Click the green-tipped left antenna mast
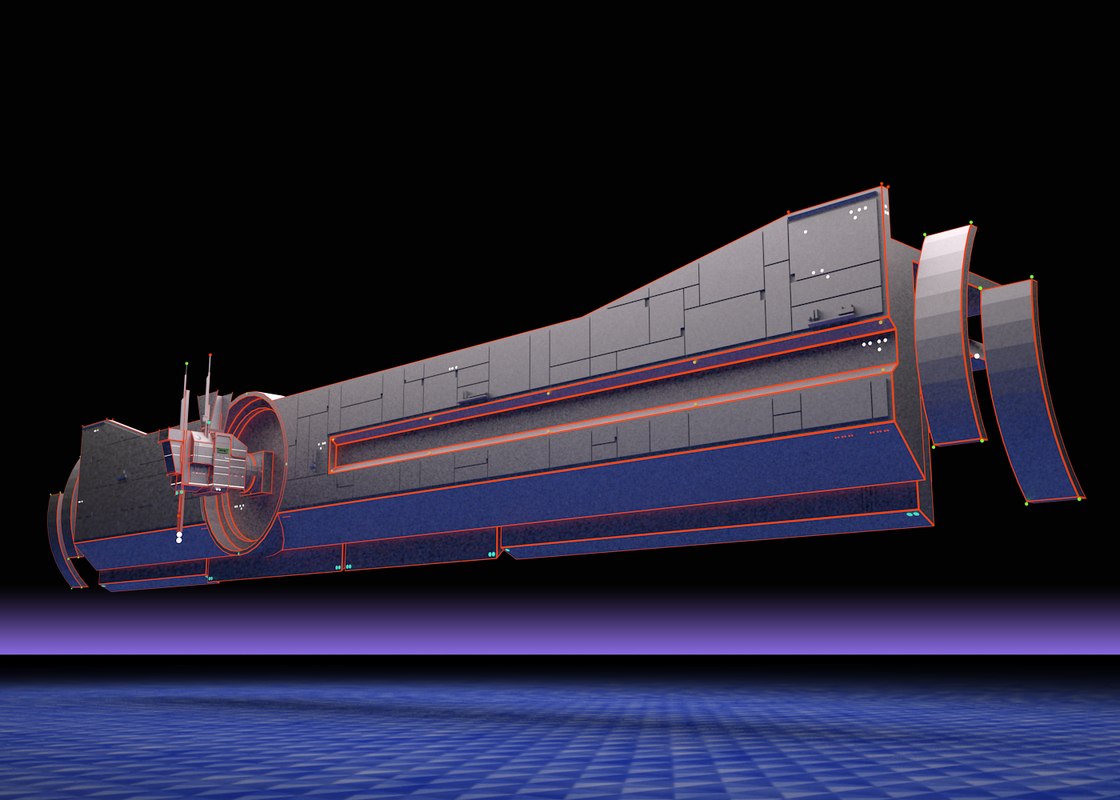This screenshot has height=800, width=1120. [187, 395]
